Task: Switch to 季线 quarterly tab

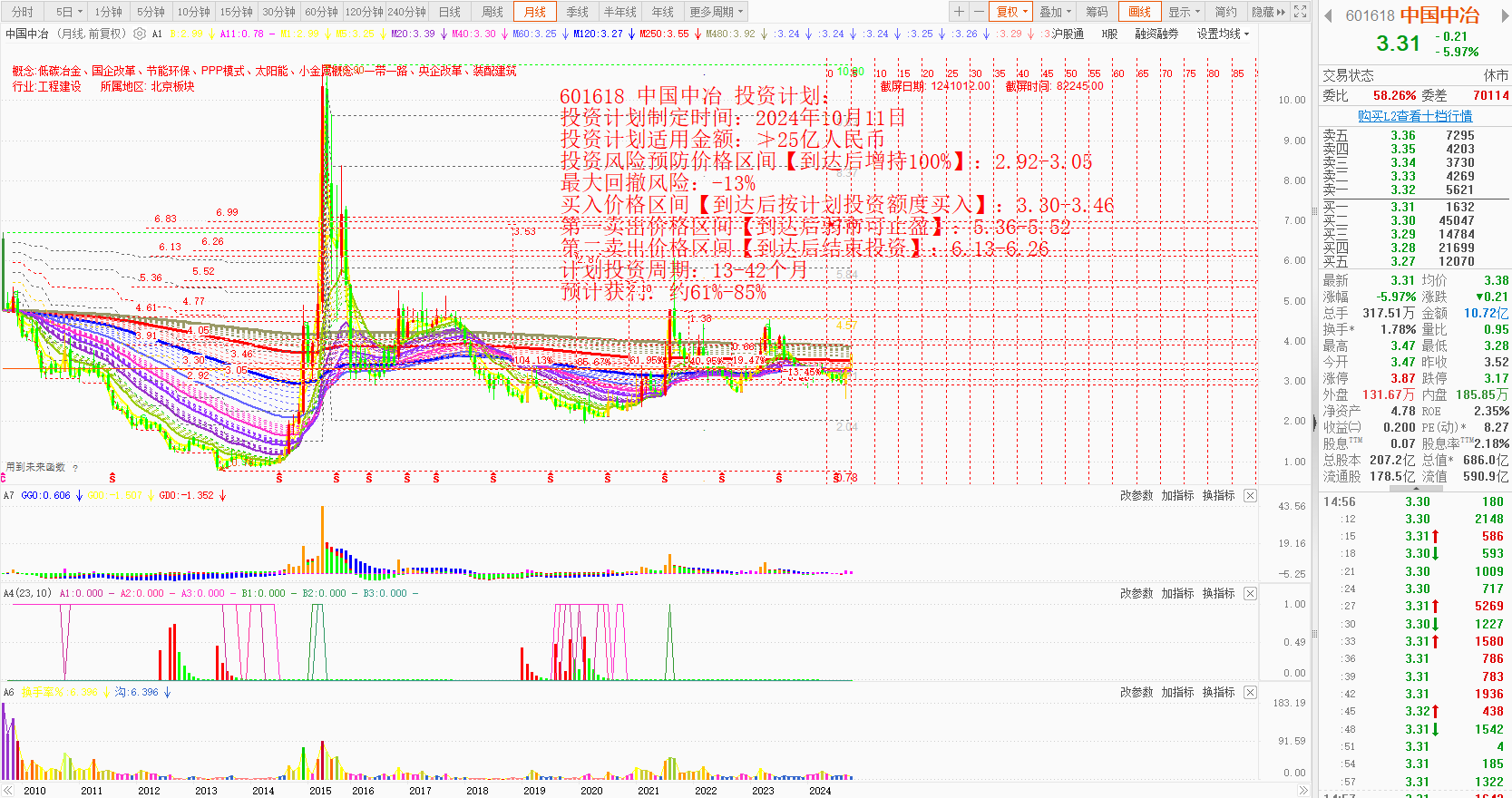Action: pyautogui.click(x=578, y=12)
